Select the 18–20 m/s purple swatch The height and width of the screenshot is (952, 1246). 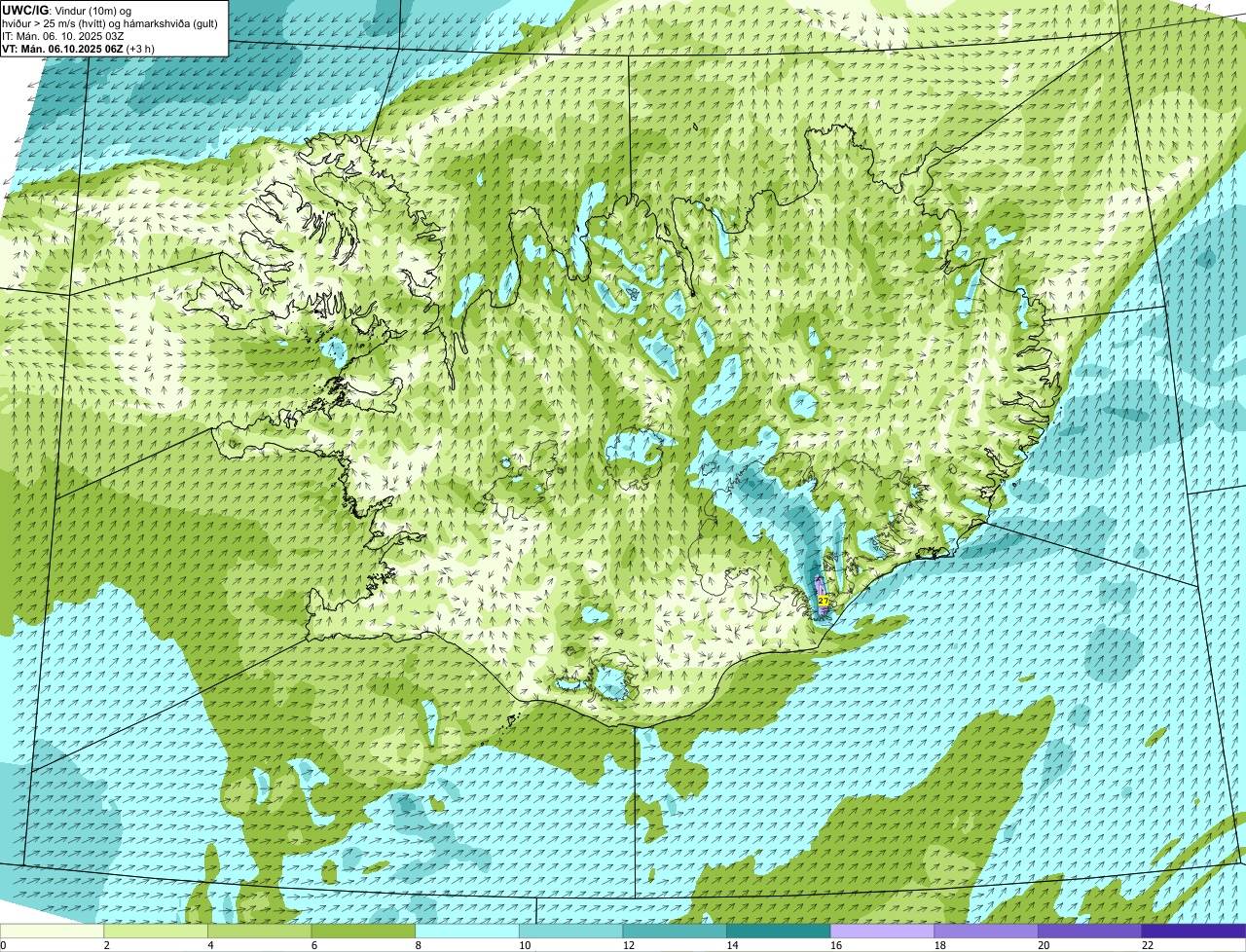pos(986,931)
